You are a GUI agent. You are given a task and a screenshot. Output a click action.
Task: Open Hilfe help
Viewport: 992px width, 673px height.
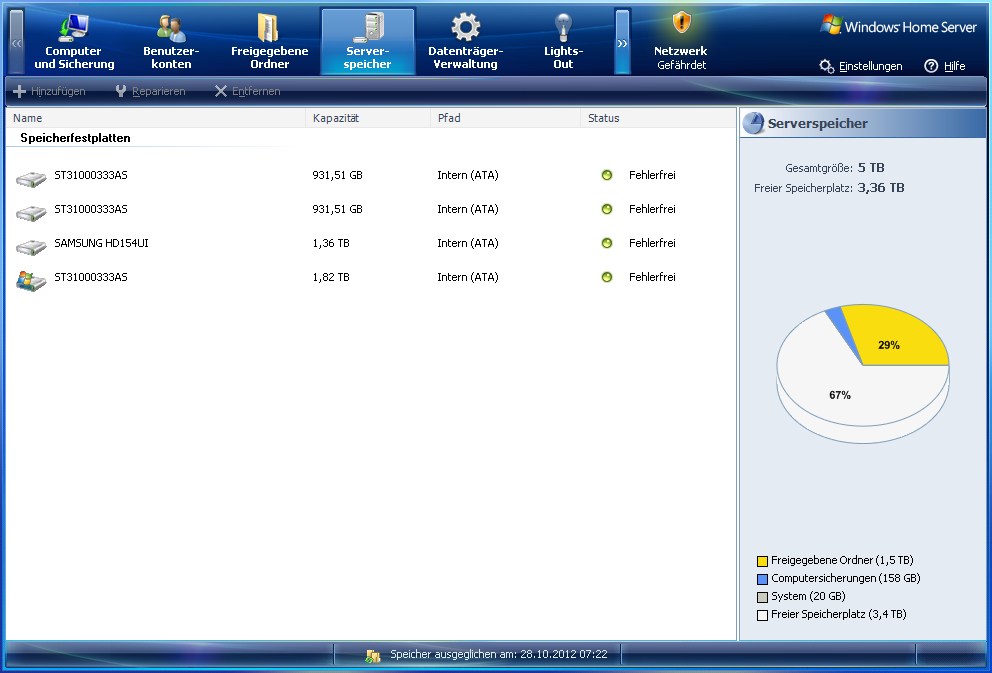pyautogui.click(x=945, y=66)
